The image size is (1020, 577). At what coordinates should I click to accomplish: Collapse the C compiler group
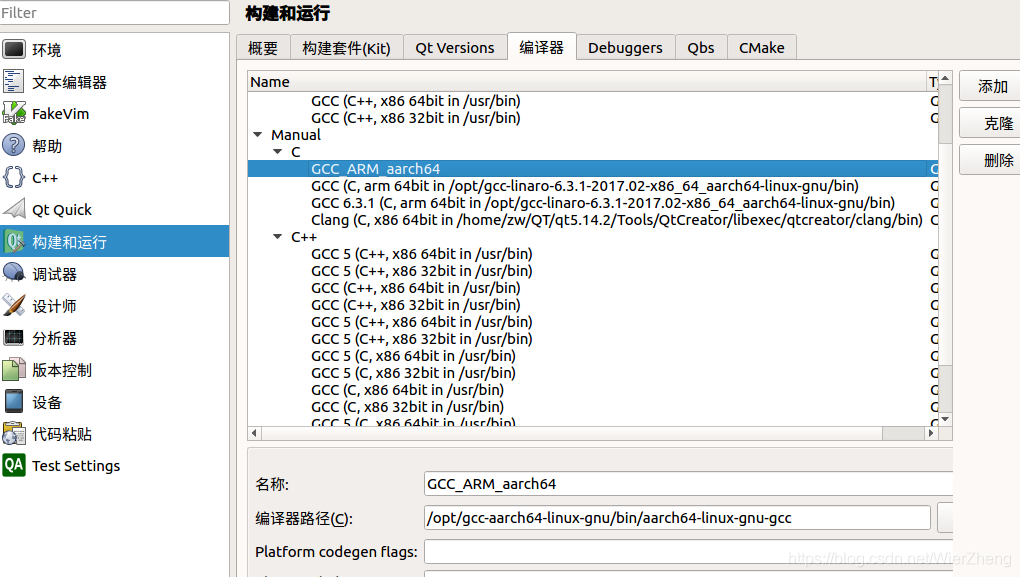(x=277, y=151)
